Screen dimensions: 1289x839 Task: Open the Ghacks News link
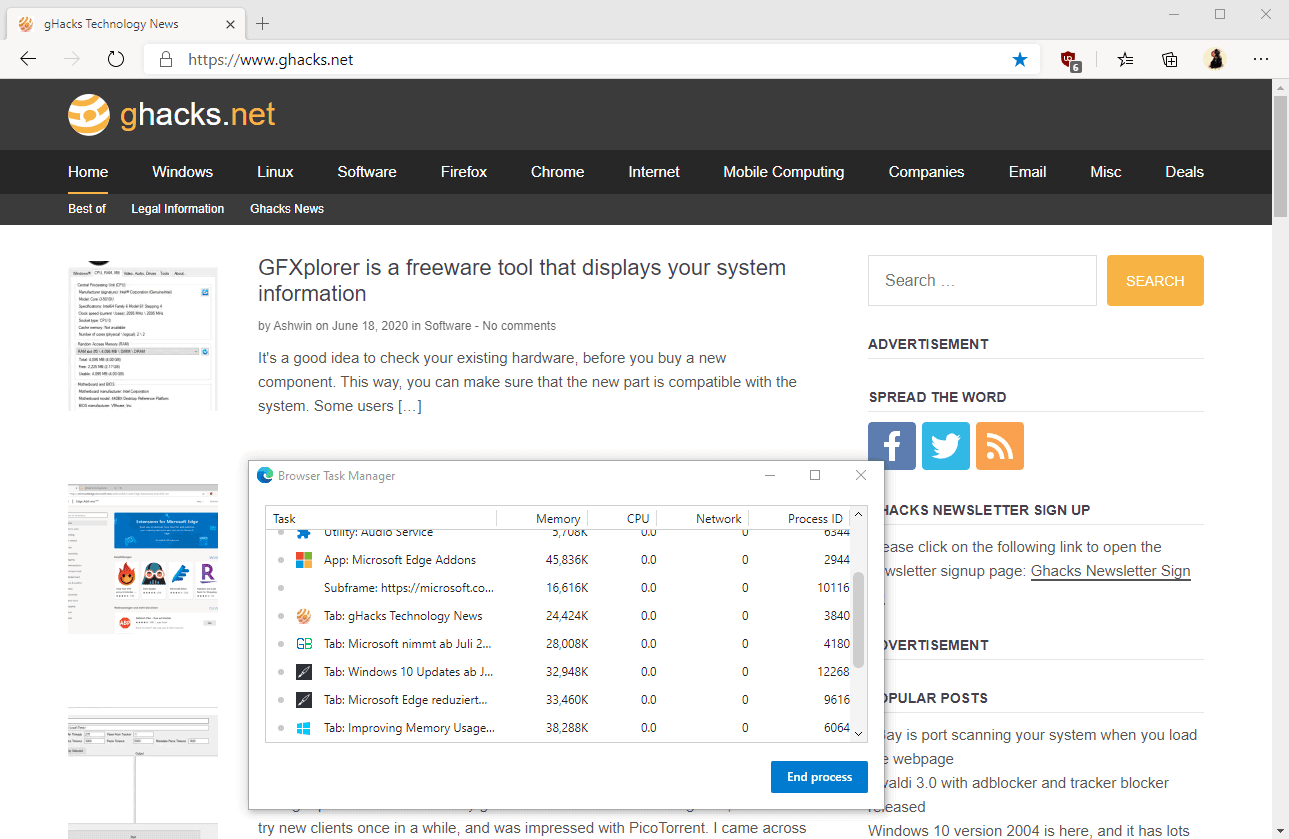287,209
